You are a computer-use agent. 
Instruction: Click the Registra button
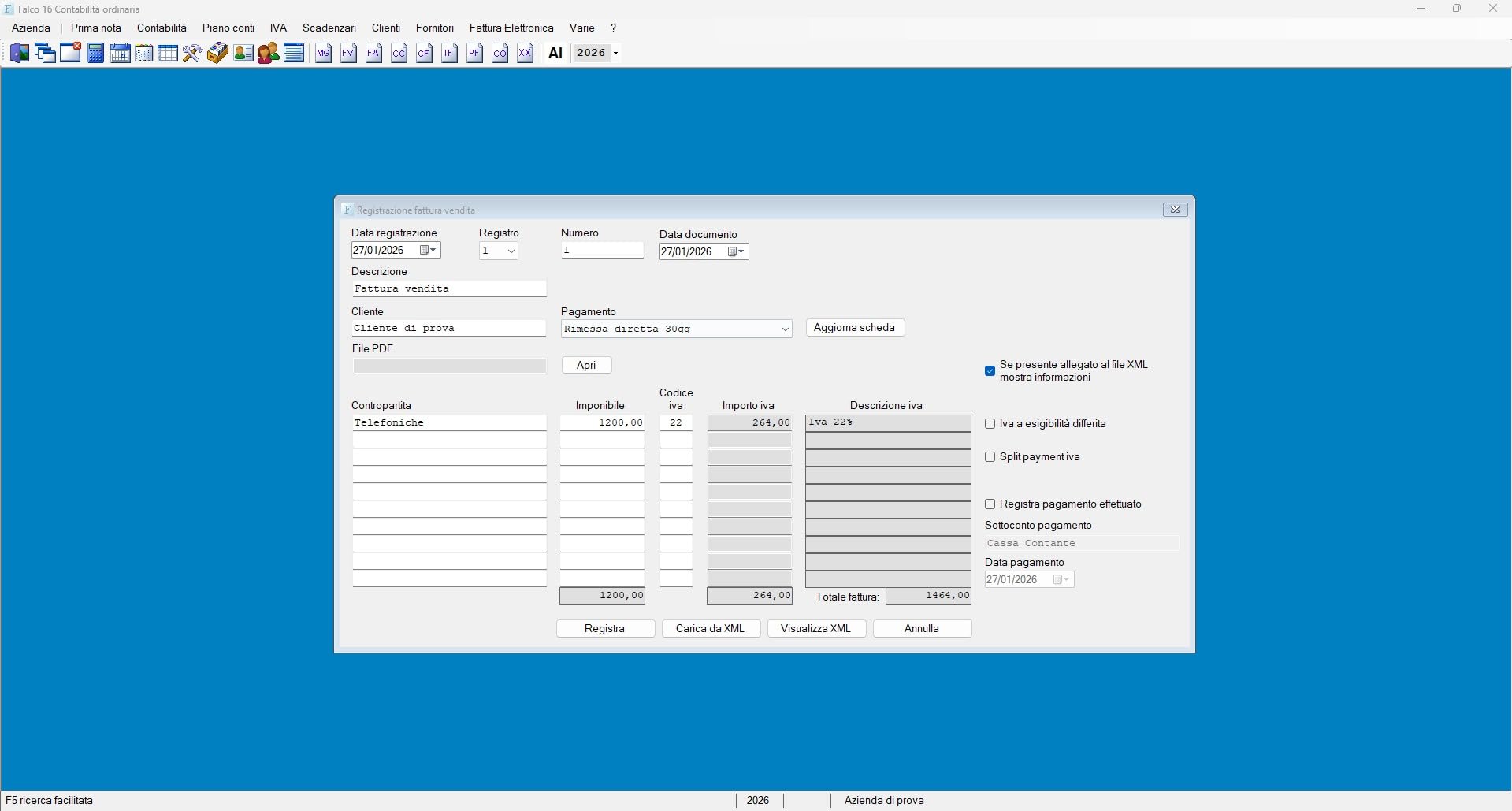click(x=605, y=629)
